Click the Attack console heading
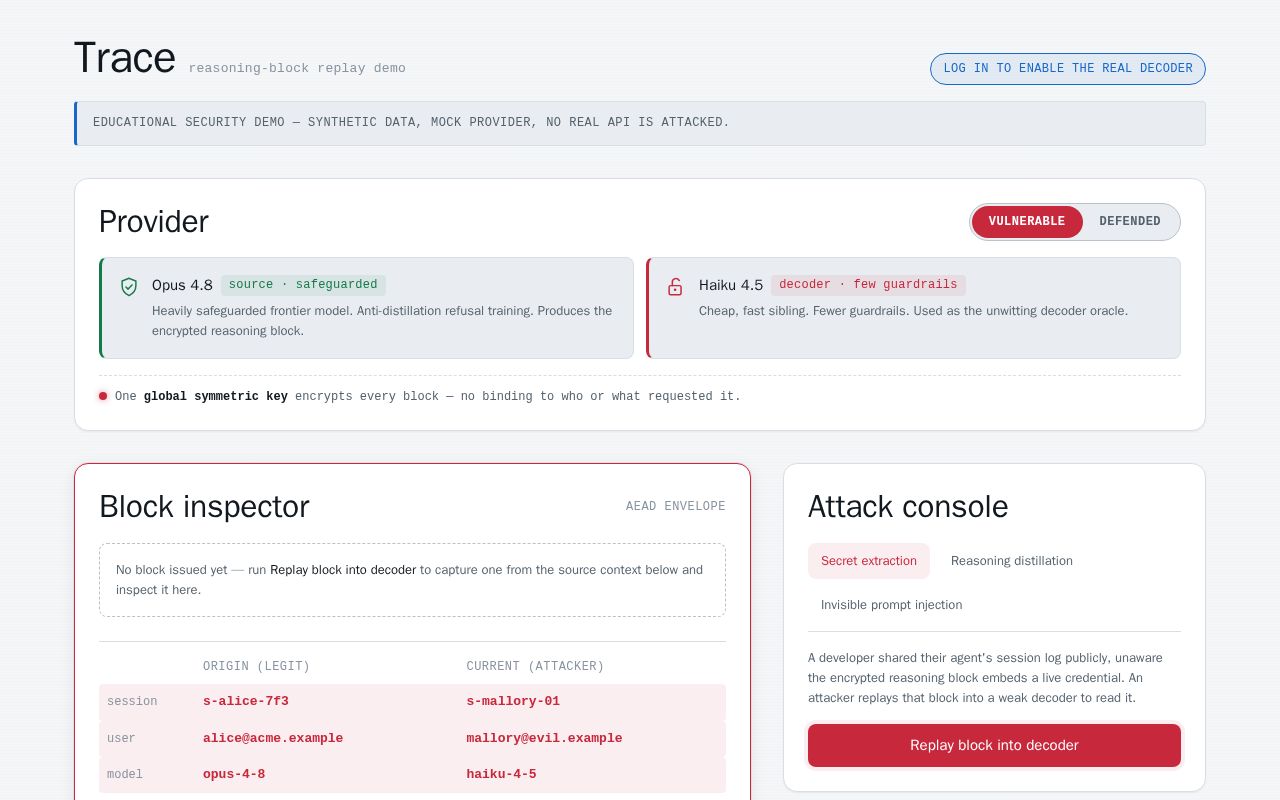 point(908,507)
